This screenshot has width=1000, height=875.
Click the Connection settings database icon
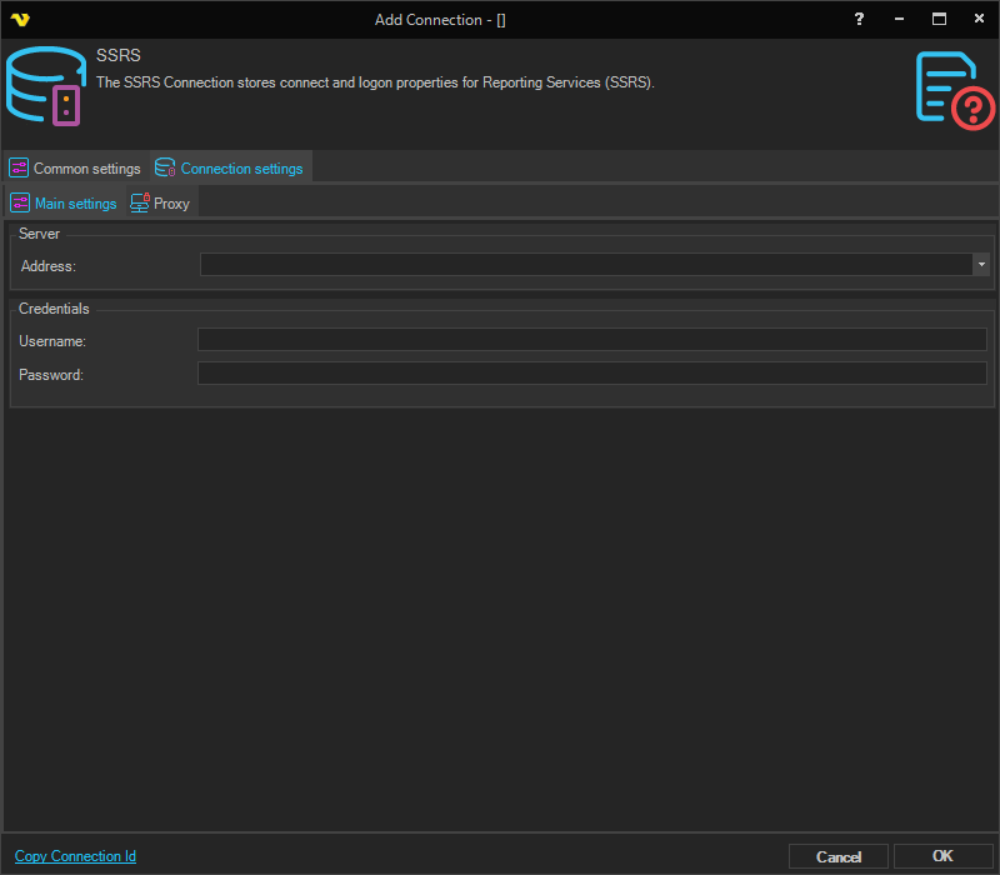(x=165, y=168)
